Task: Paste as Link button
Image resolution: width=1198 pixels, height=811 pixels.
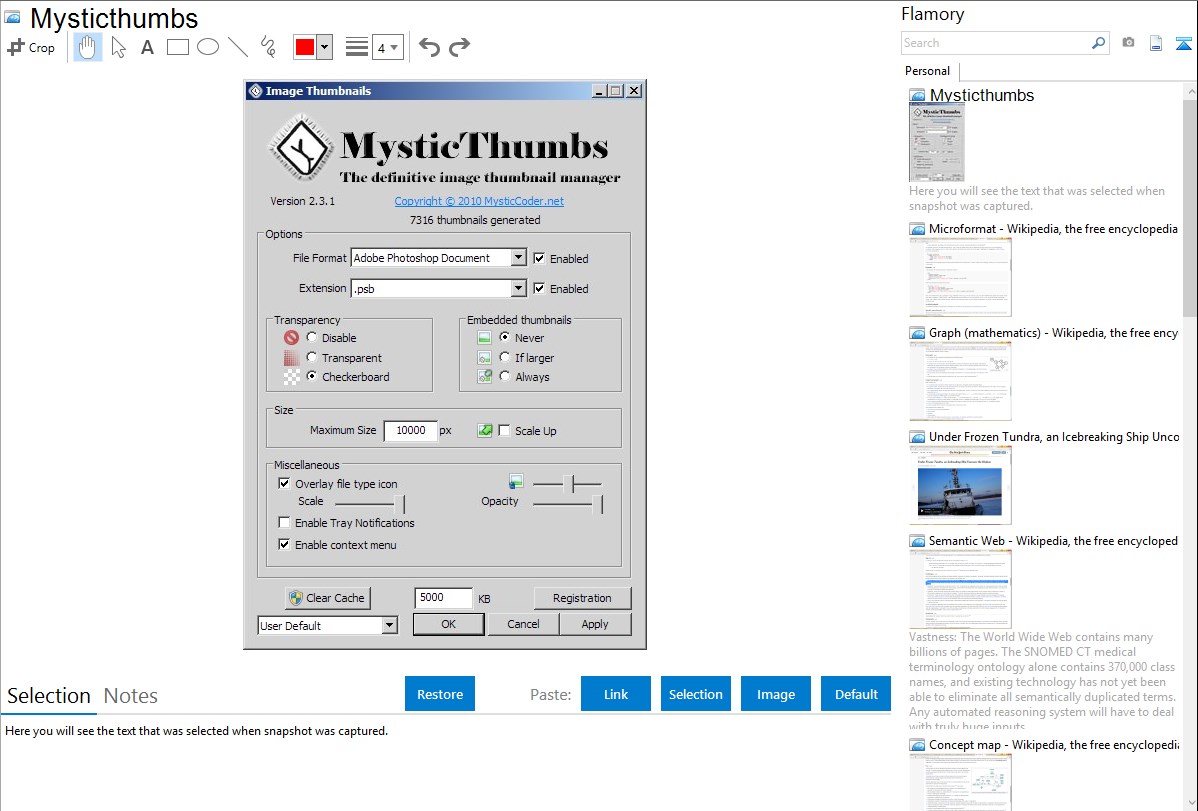Action: (x=616, y=694)
